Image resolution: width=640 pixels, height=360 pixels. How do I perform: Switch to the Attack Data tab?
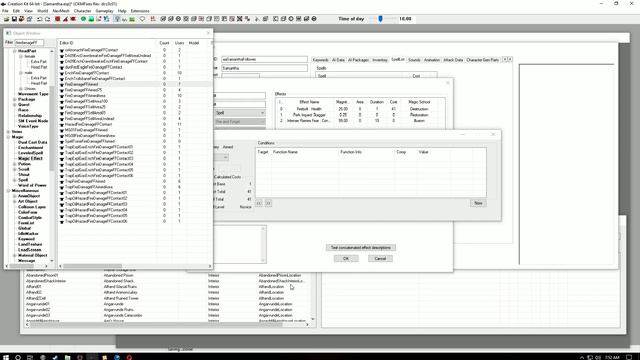tap(453, 60)
